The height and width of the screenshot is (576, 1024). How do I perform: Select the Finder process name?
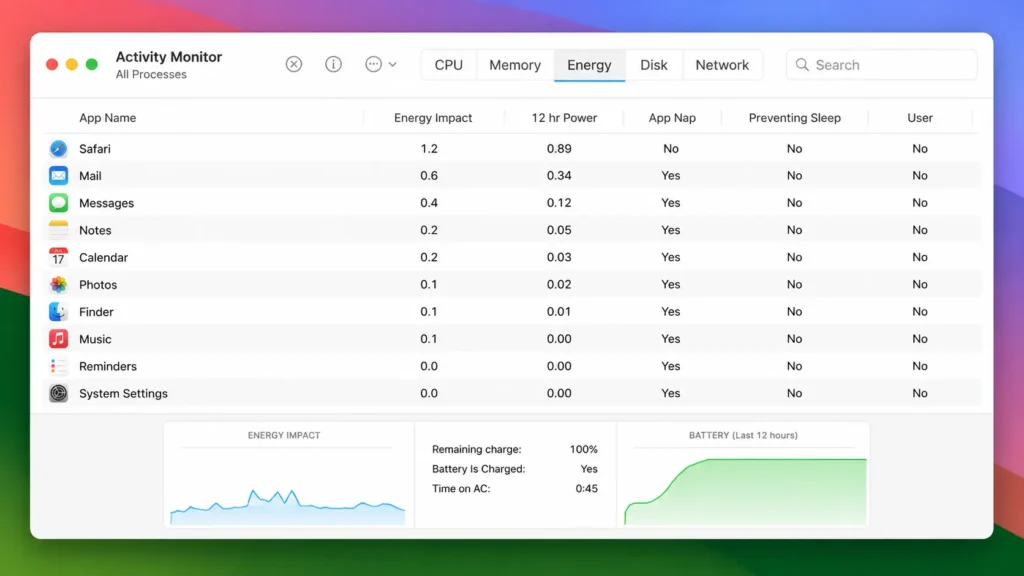tap(96, 312)
